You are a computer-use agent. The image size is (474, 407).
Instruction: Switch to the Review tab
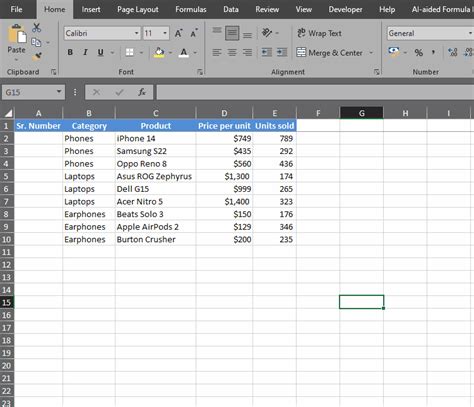coord(267,9)
